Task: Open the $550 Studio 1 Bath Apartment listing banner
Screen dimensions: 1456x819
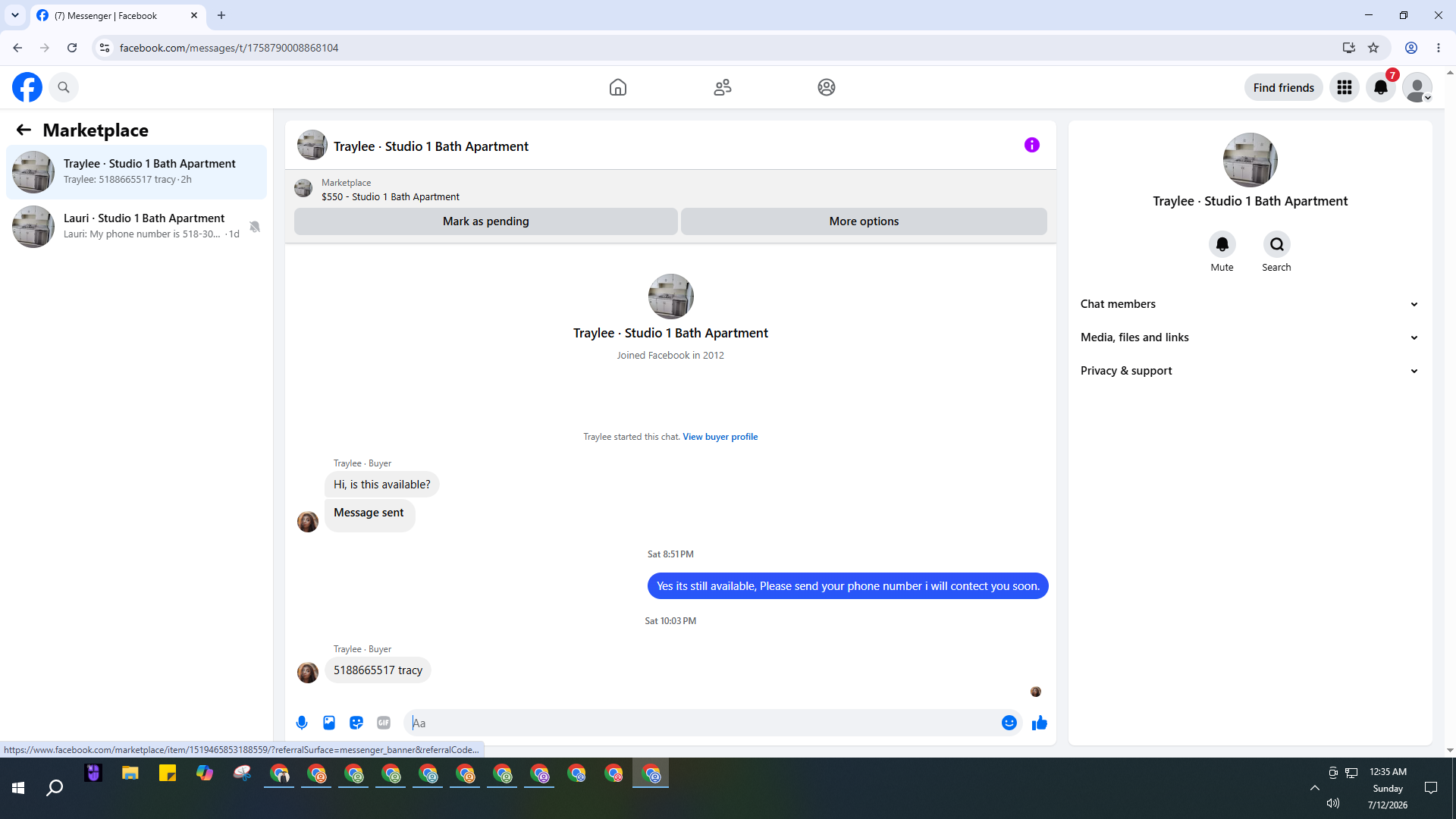Action: pyautogui.click(x=670, y=189)
